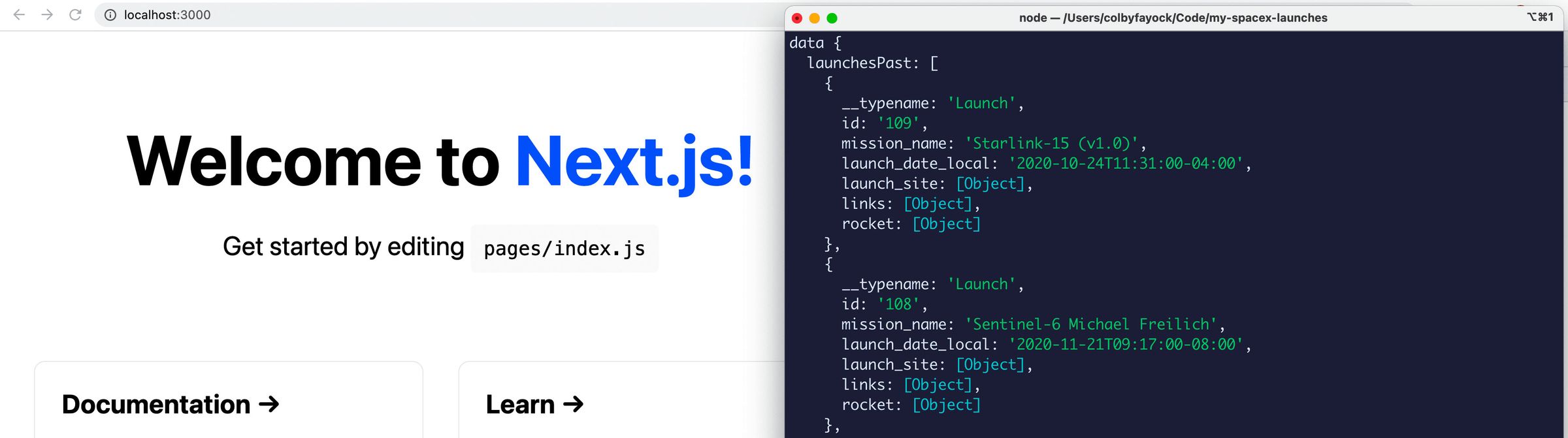Open the Next.js link in heading

(x=635, y=162)
